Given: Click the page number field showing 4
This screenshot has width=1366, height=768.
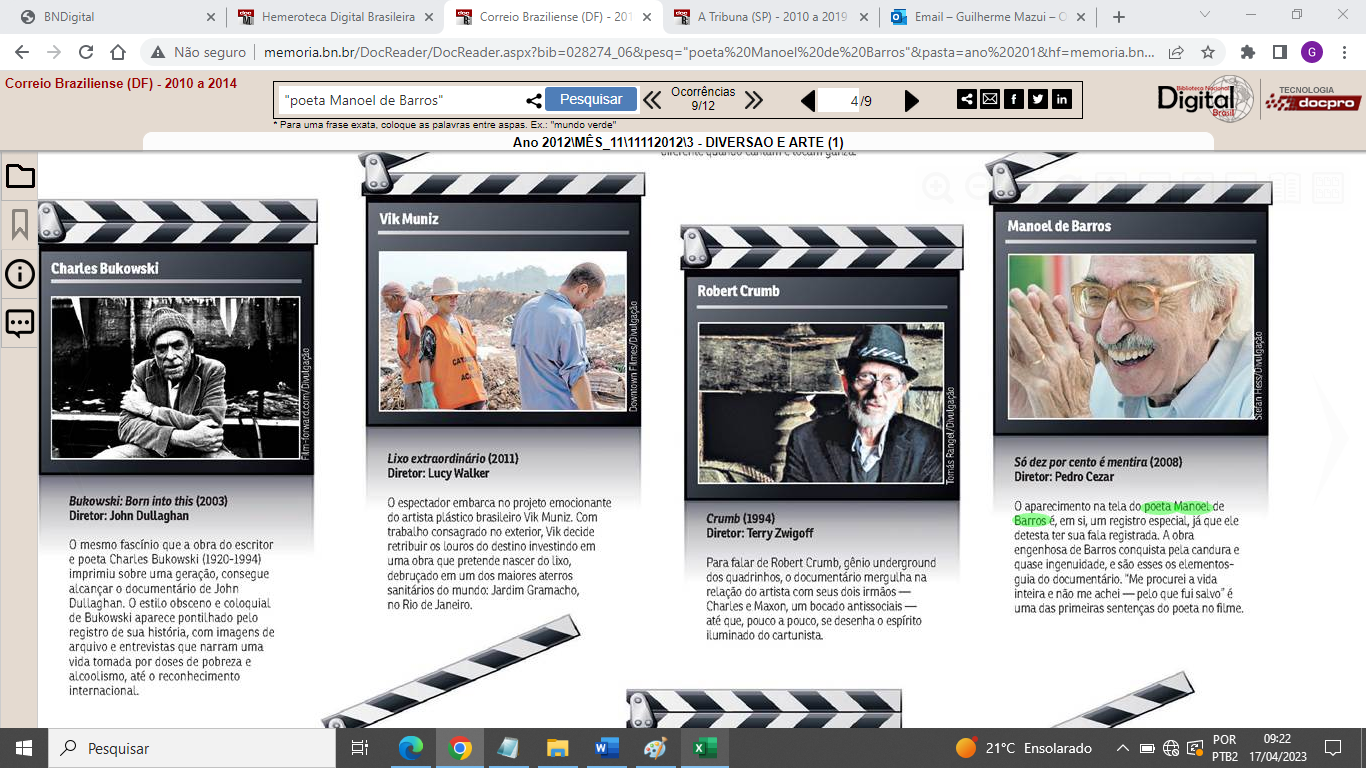Looking at the screenshot, I should pyautogui.click(x=839, y=100).
